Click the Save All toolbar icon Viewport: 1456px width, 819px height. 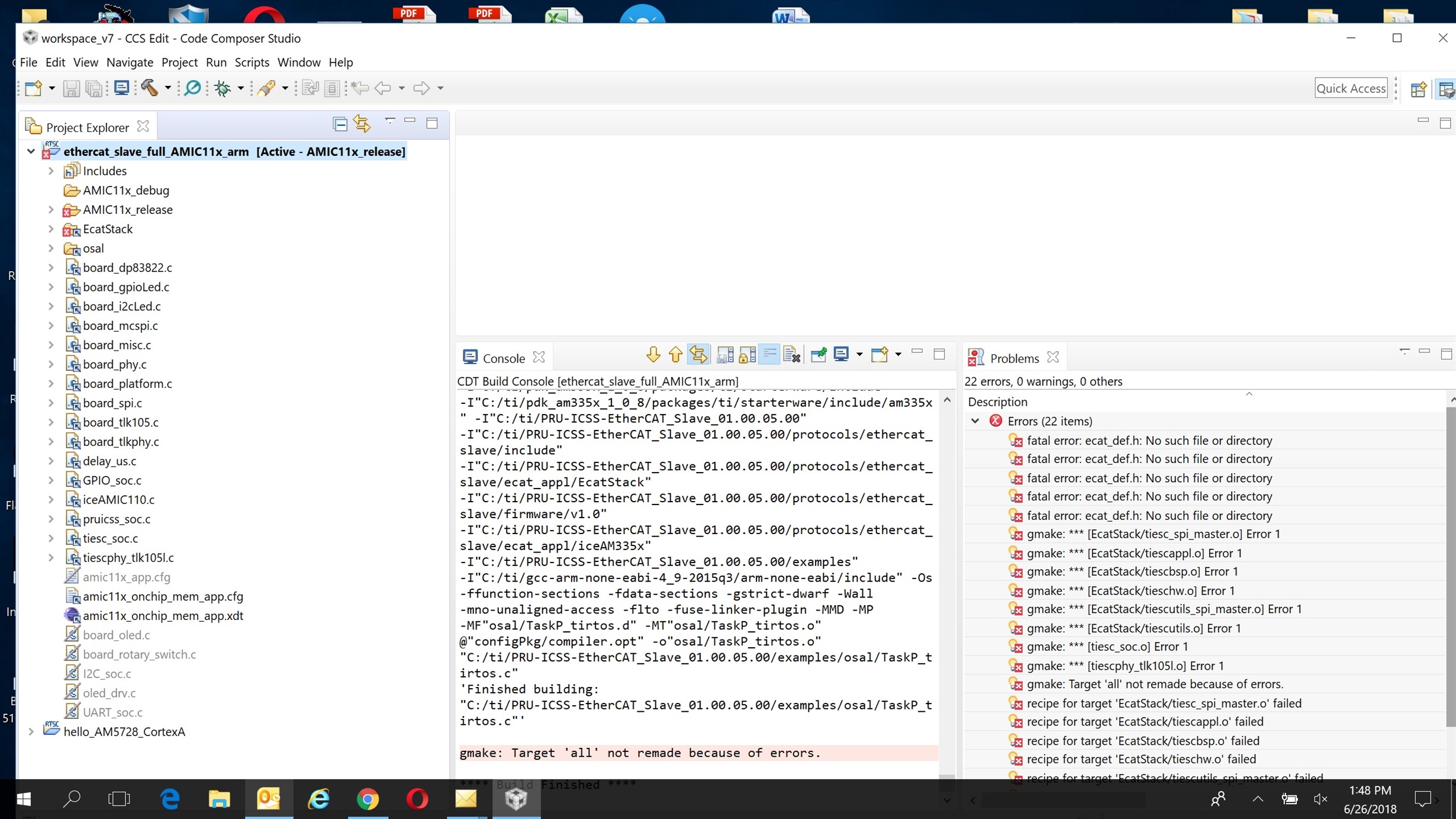(94, 88)
